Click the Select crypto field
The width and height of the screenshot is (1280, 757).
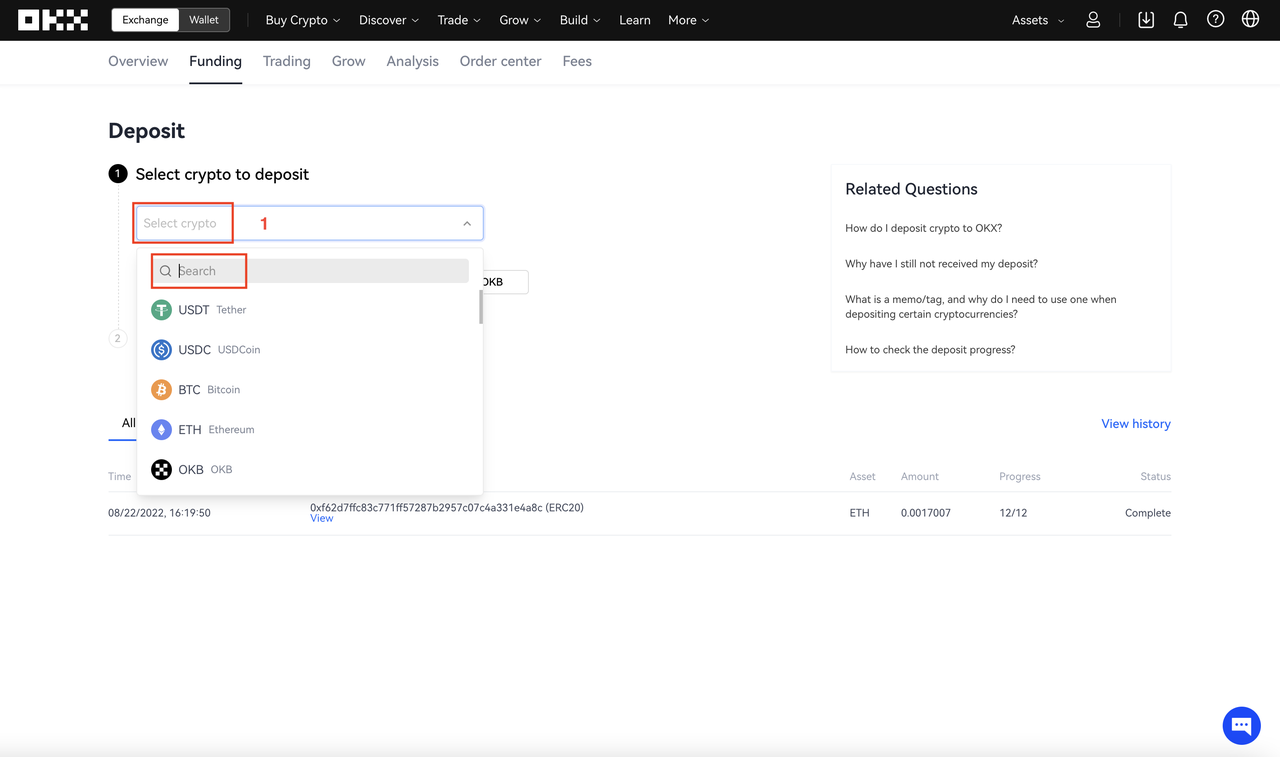[310, 224]
